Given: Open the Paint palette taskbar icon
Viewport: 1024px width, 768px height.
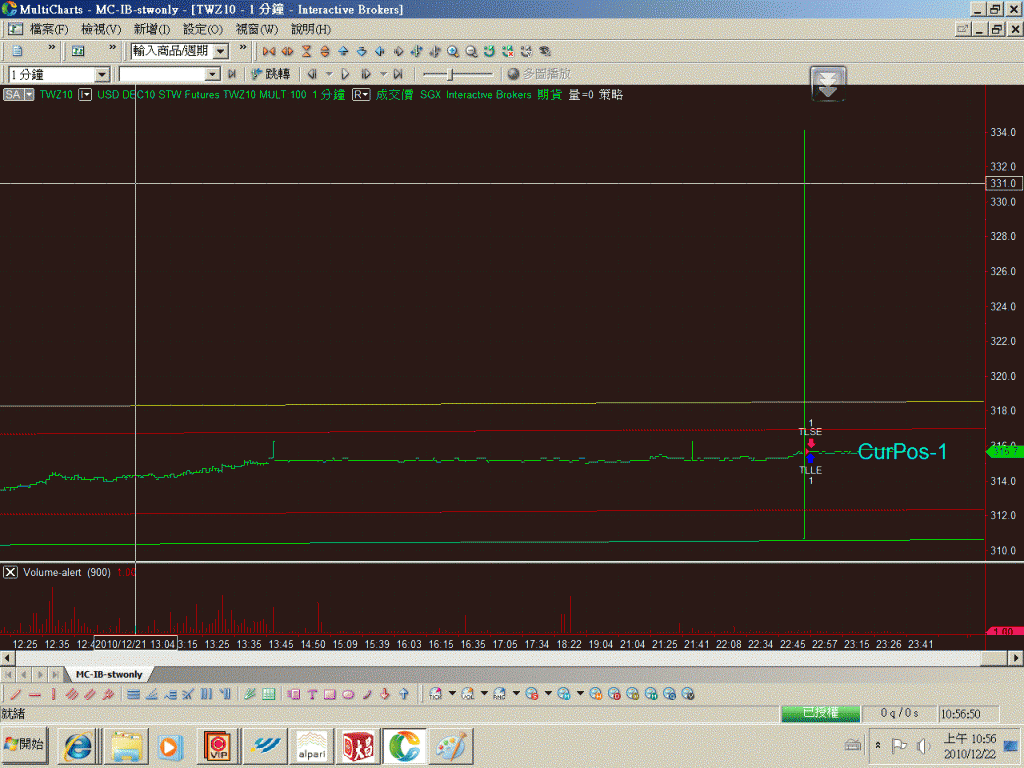Looking at the screenshot, I should click(x=451, y=746).
